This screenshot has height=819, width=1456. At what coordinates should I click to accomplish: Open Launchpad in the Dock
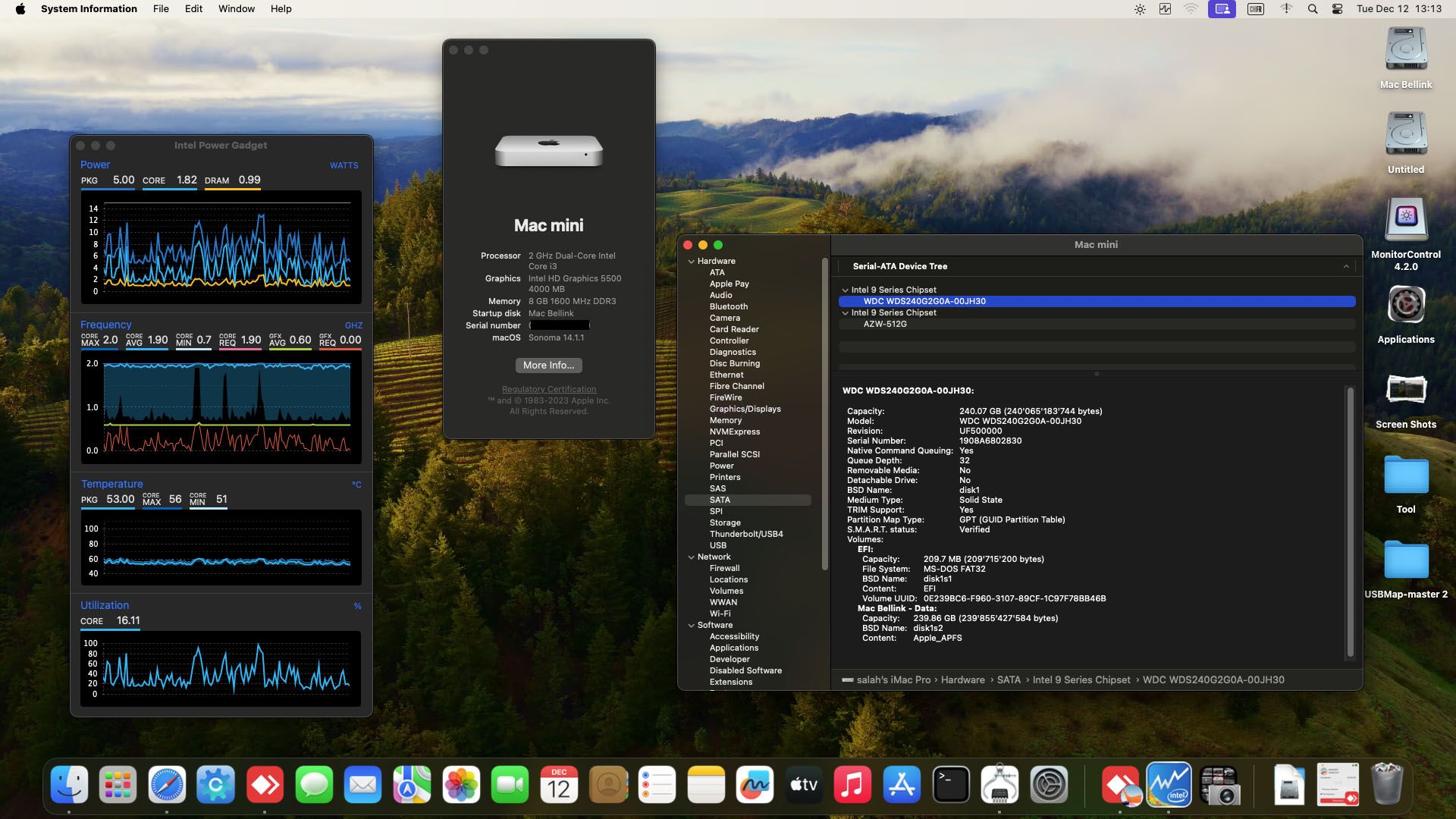coord(118,784)
